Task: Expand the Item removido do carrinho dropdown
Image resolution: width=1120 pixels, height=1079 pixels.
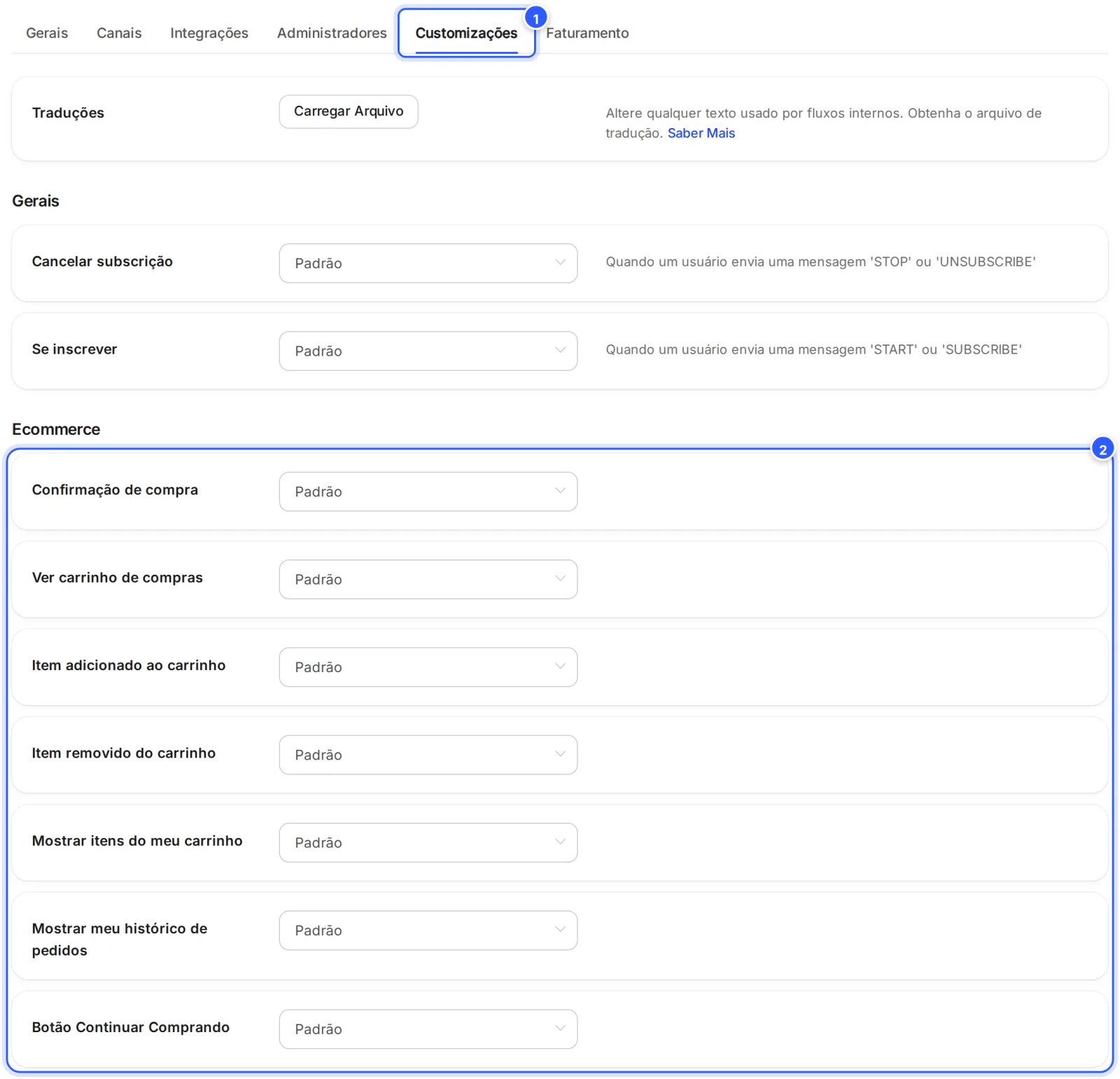Action: 428,755
